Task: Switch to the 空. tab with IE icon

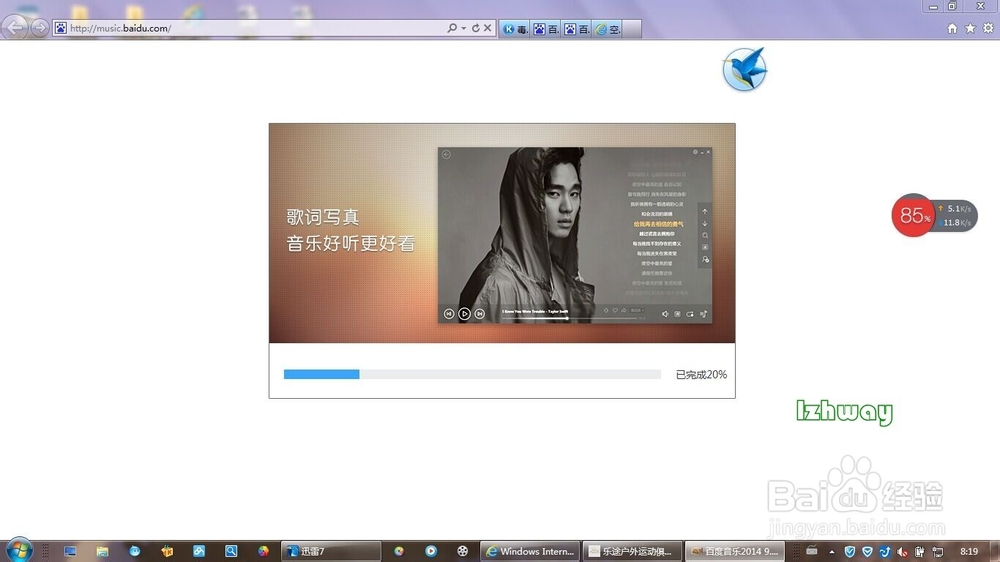Action: pos(607,29)
